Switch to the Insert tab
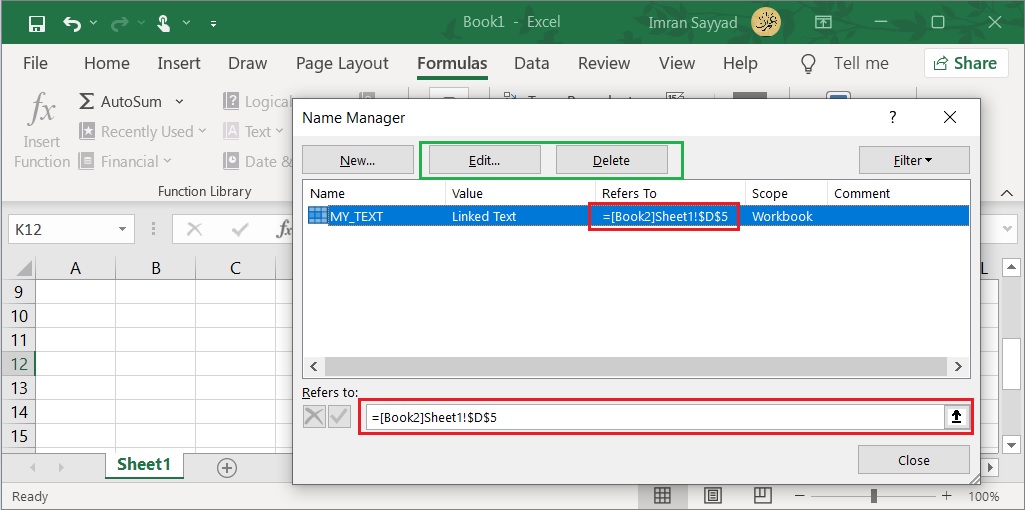1025x510 pixels. click(x=178, y=63)
